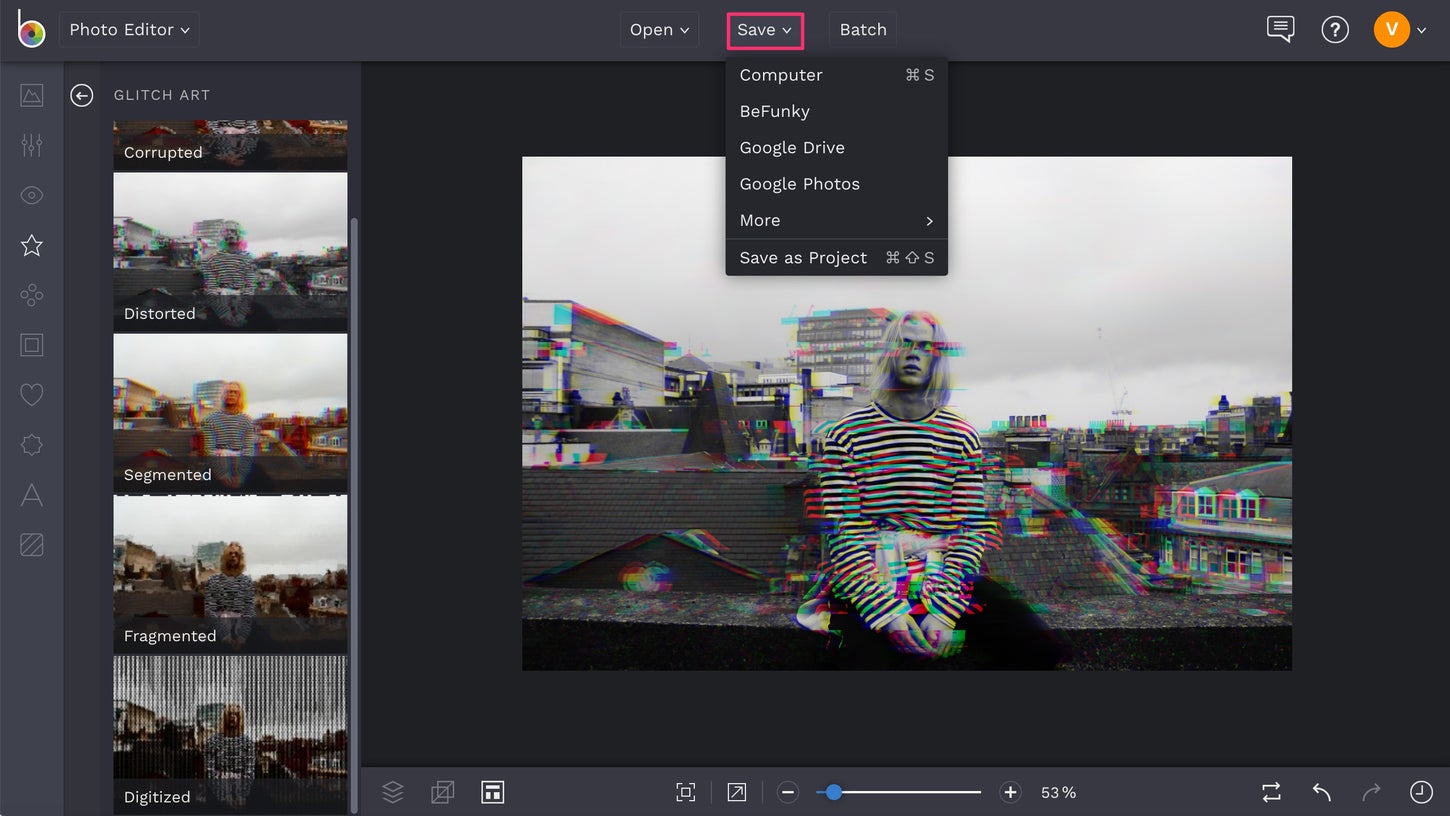Expand the More submenu in Save options

click(x=836, y=220)
